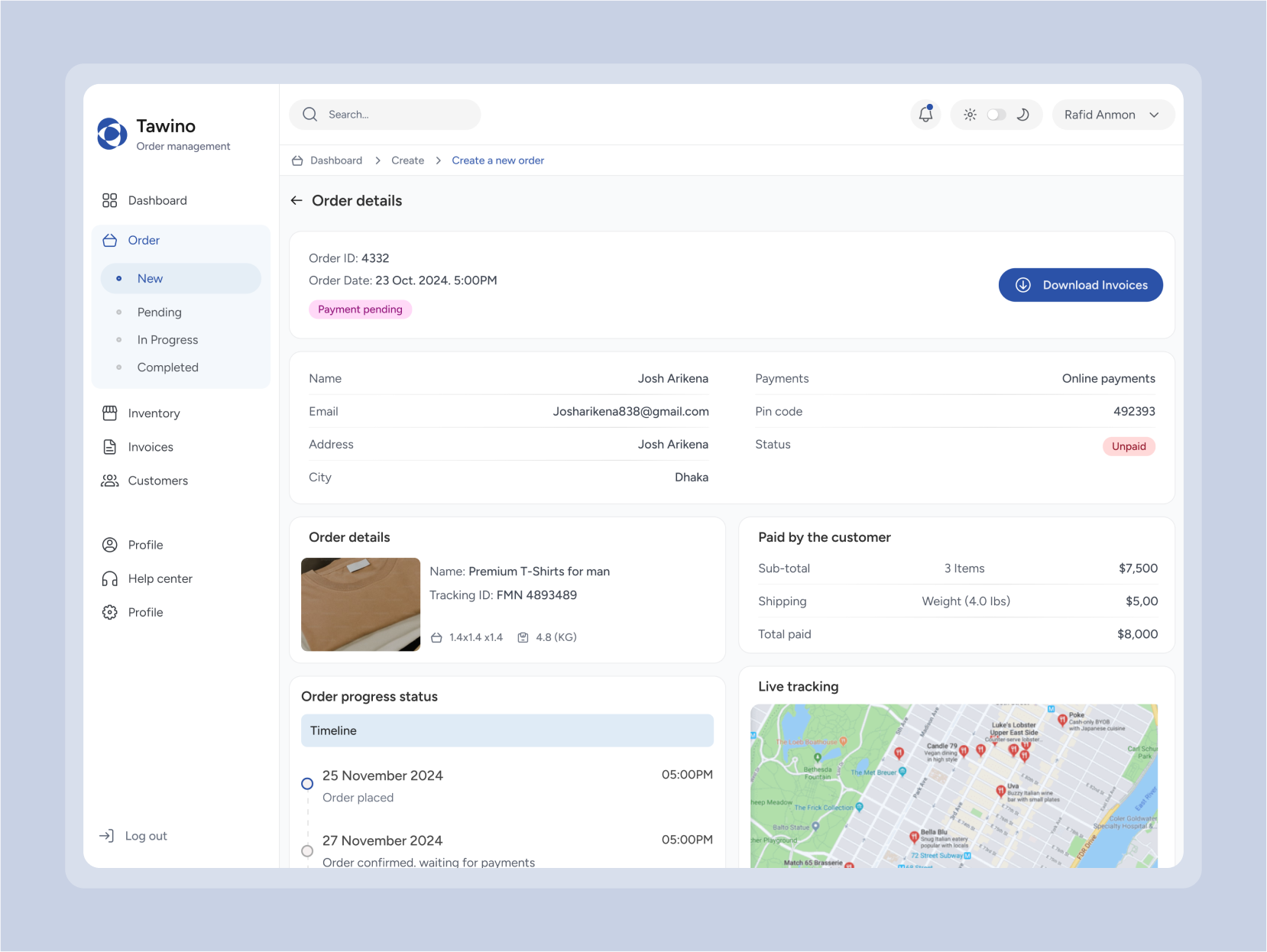Image resolution: width=1267 pixels, height=952 pixels.
Task: Open the Rafid Anmon account dropdown
Action: [1113, 115]
